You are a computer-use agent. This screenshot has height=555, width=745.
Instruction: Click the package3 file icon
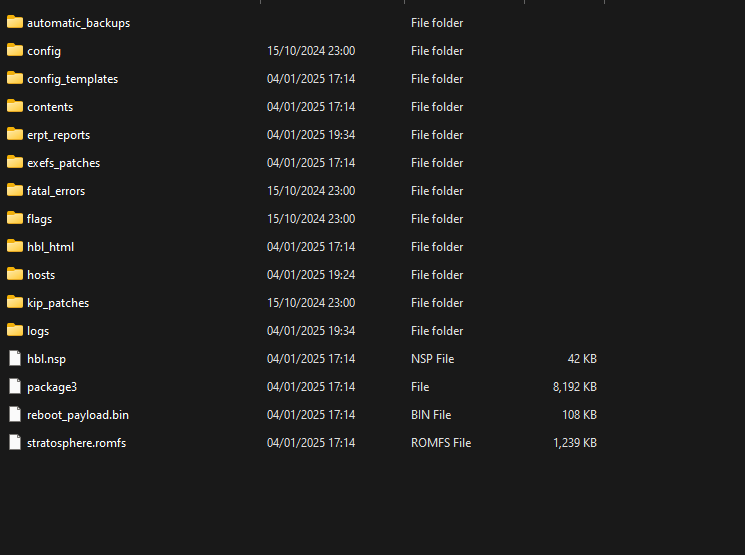point(15,386)
